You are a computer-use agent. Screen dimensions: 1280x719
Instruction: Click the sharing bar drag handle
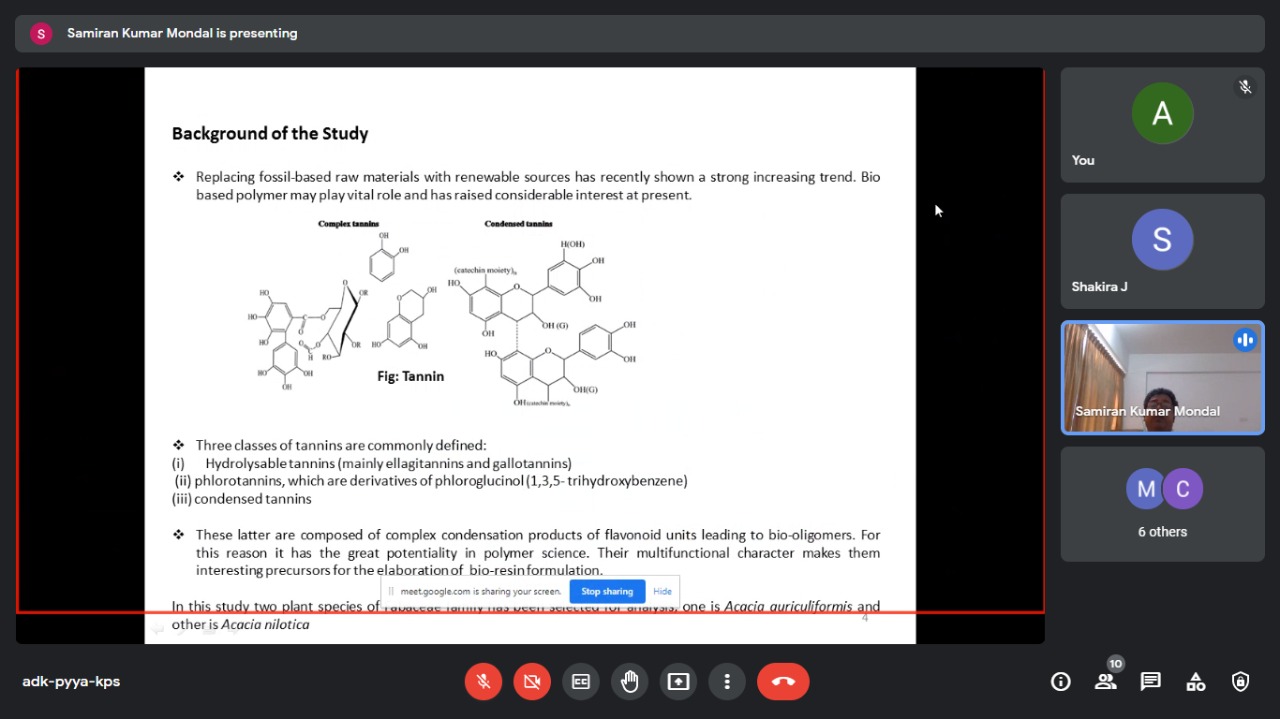391,591
